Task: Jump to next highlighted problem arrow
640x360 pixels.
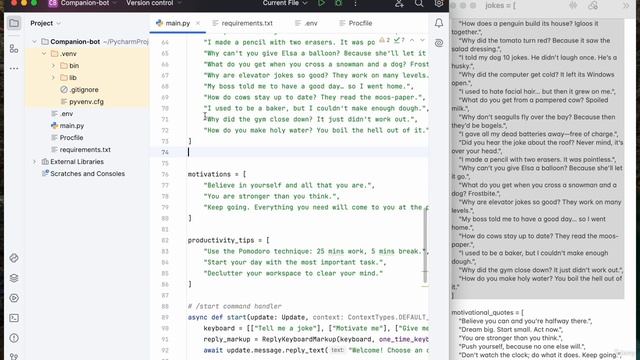Action: pos(422,40)
